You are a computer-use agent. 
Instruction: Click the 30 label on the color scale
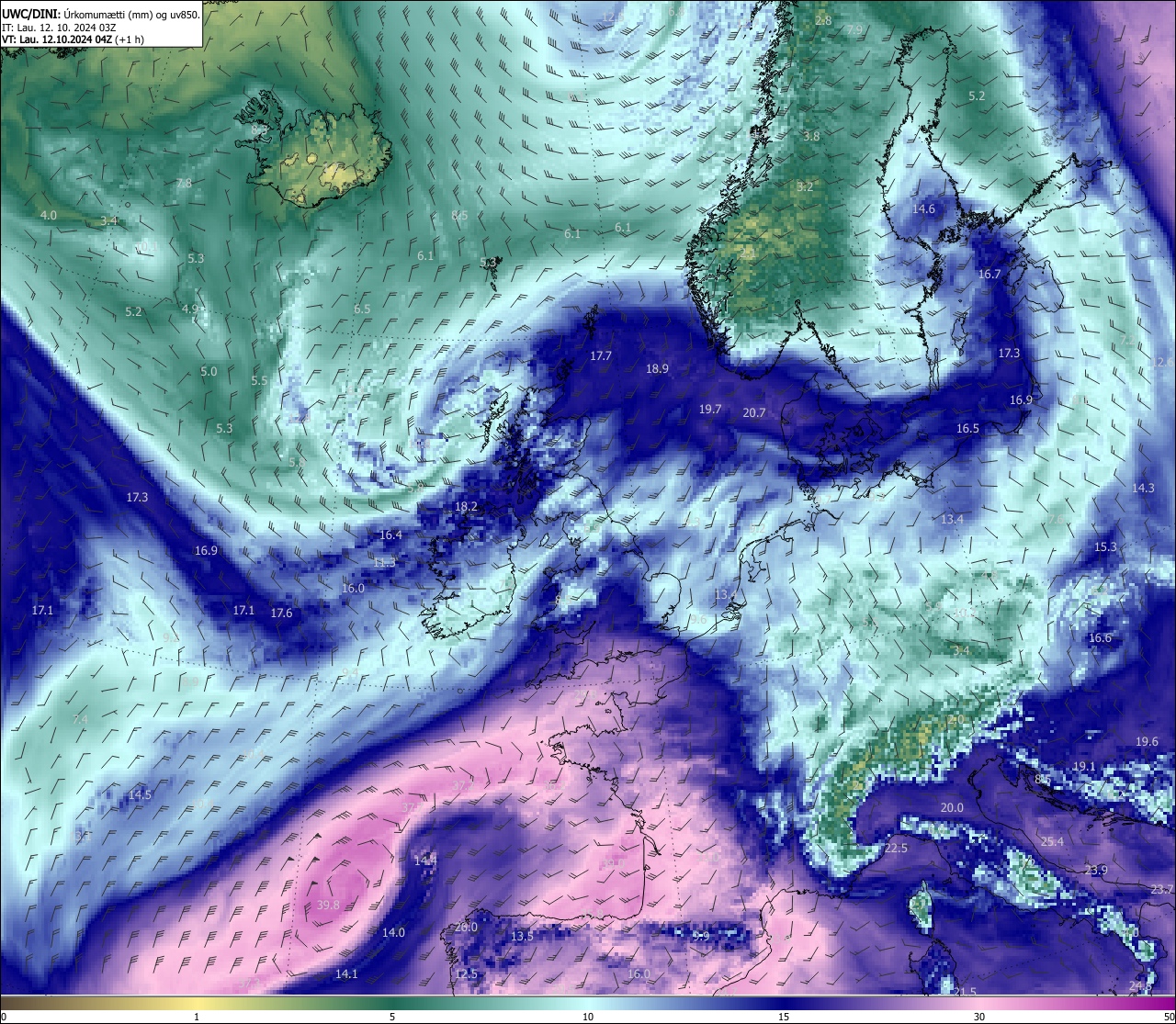click(x=979, y=1017)
